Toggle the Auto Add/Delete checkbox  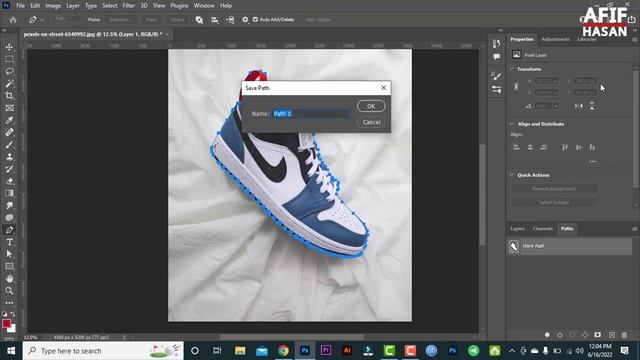tap(256, 19)
